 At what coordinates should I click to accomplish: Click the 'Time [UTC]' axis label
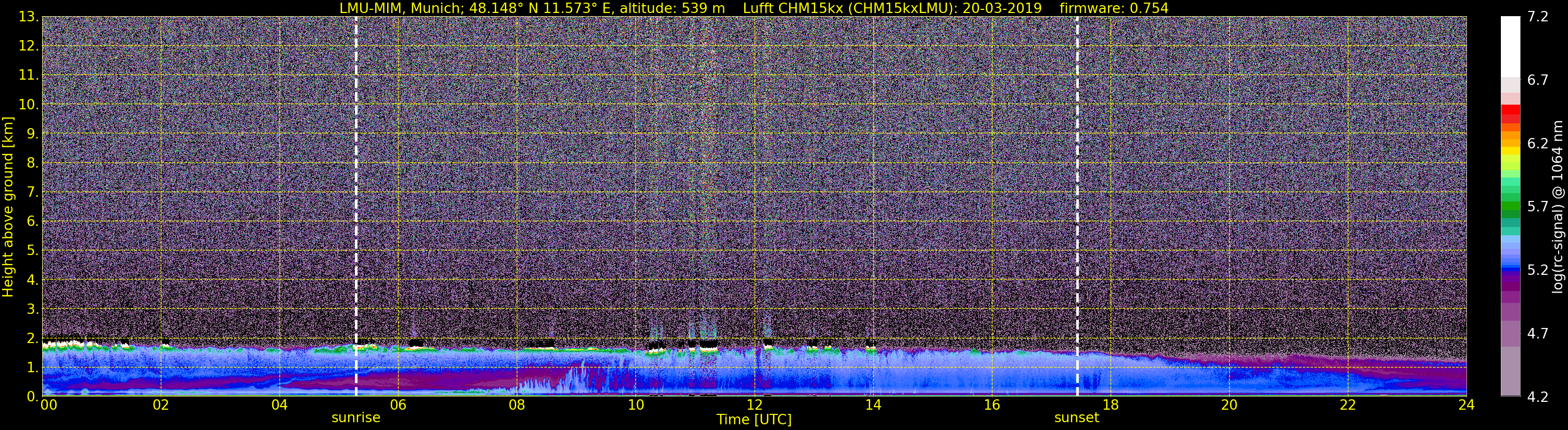pyautogui.click(x=754, y=420)
